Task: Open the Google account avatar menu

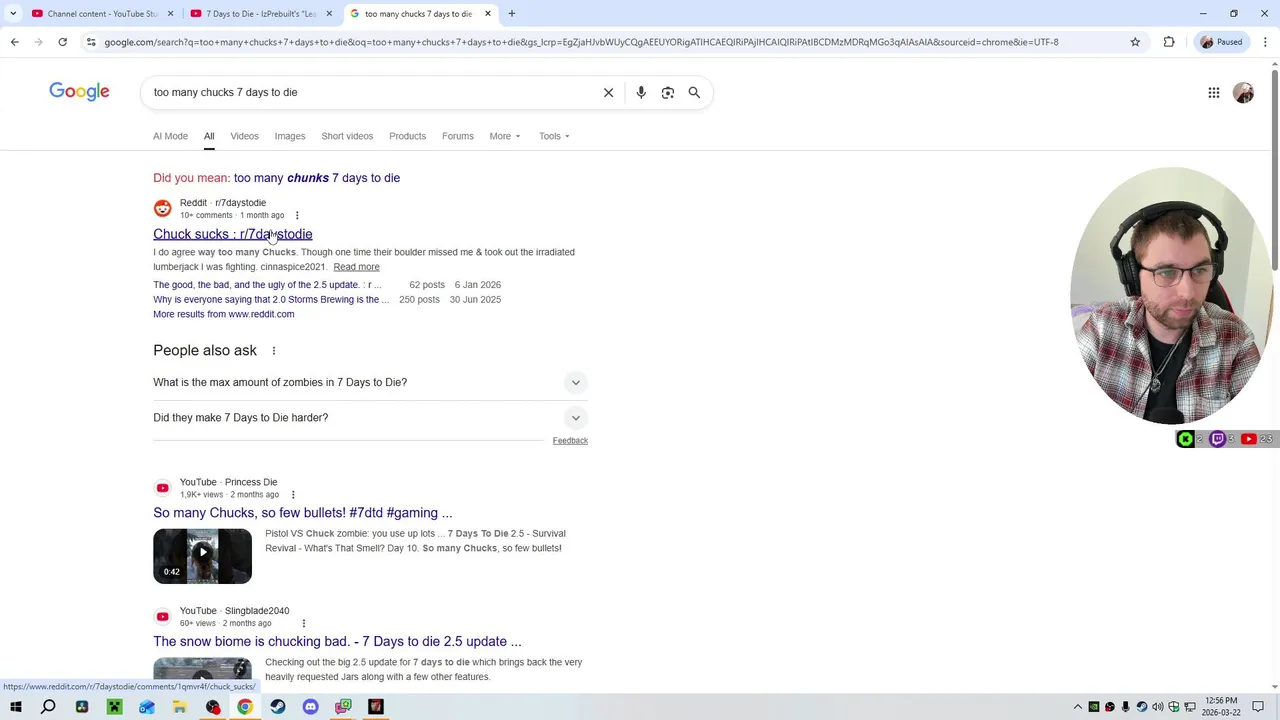Action: tap(1243, 92)
